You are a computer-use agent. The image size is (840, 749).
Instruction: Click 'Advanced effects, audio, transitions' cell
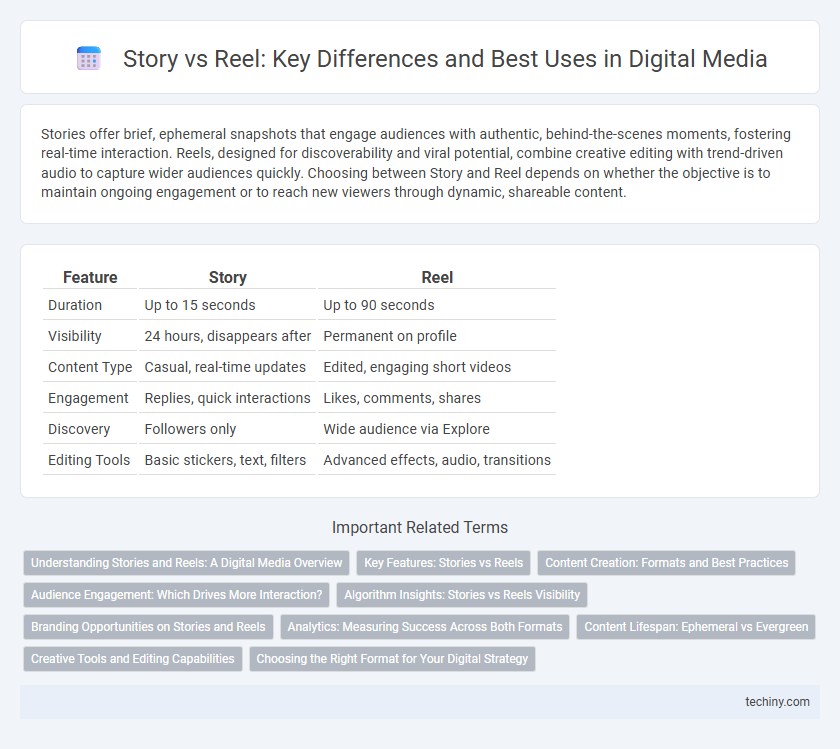(437, 460)
